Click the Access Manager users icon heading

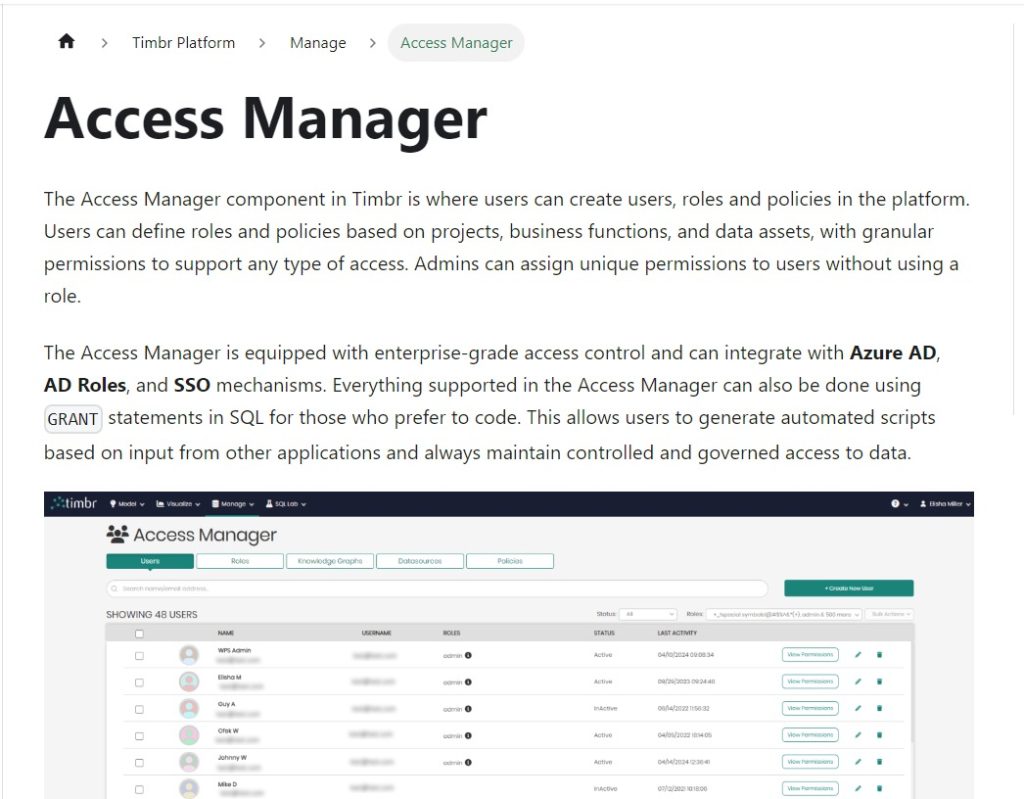point(117,534)
